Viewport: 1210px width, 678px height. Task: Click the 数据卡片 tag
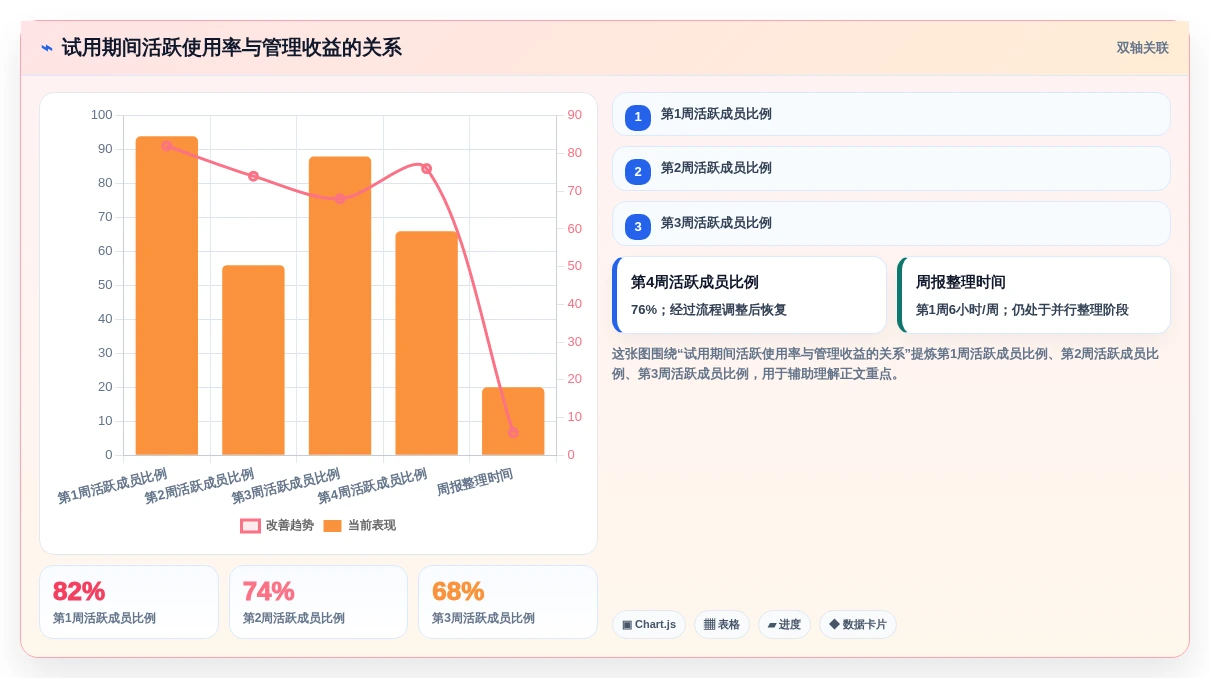858,625
